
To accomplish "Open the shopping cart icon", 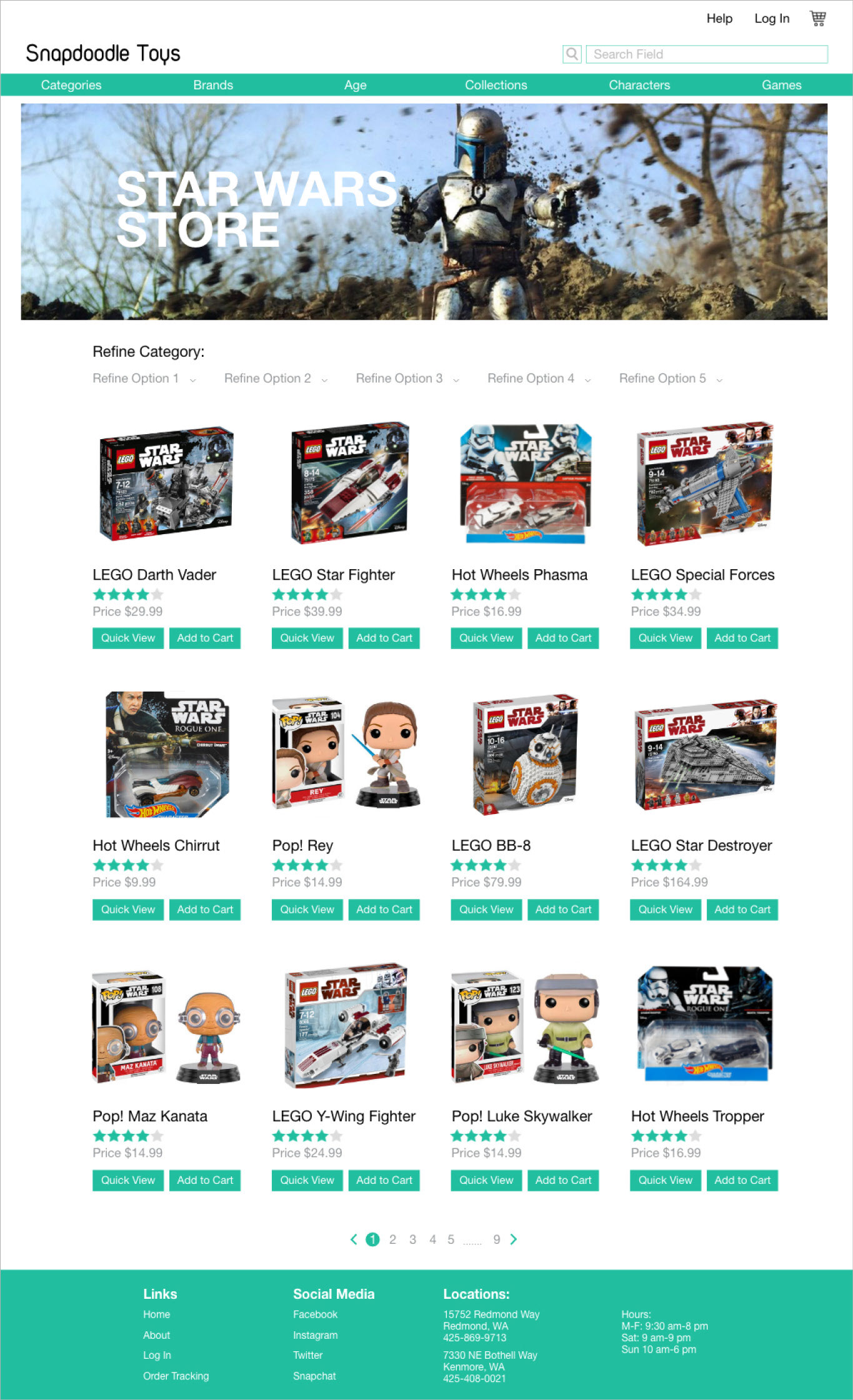I will (x=817, y=18).
